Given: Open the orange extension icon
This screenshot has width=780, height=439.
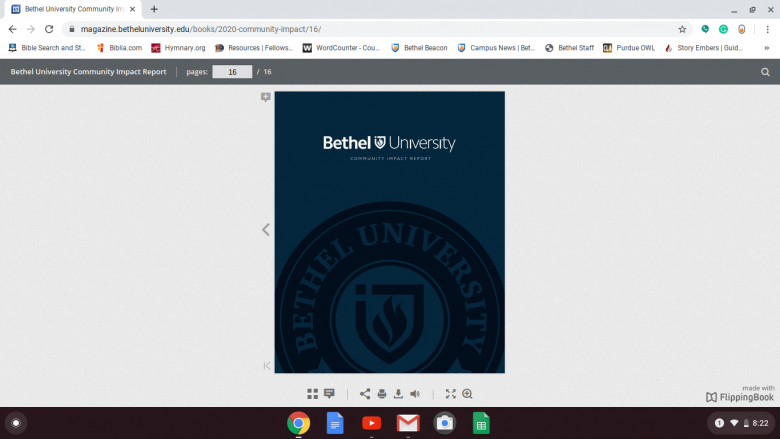Looking at the screenshot, I should 742,29.
